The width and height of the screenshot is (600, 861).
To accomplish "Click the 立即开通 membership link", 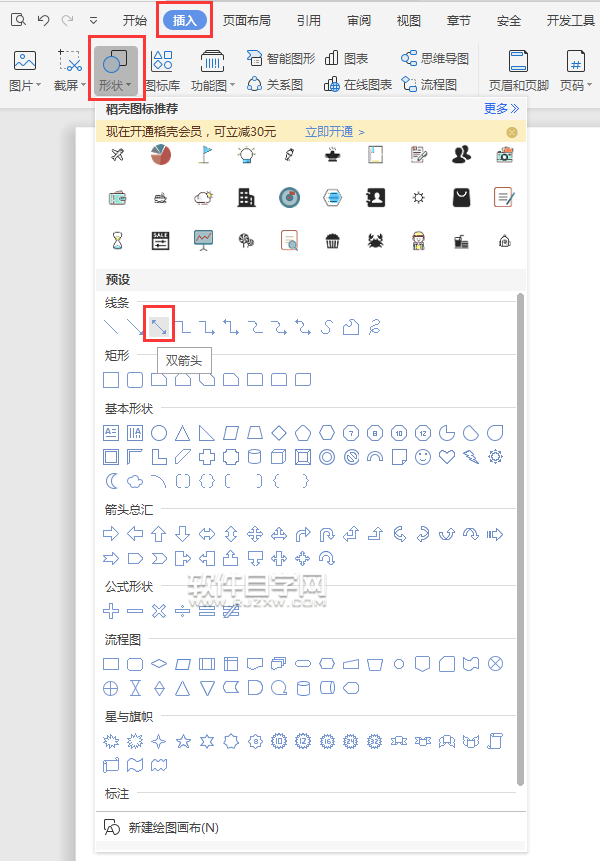I will (334, 132).
